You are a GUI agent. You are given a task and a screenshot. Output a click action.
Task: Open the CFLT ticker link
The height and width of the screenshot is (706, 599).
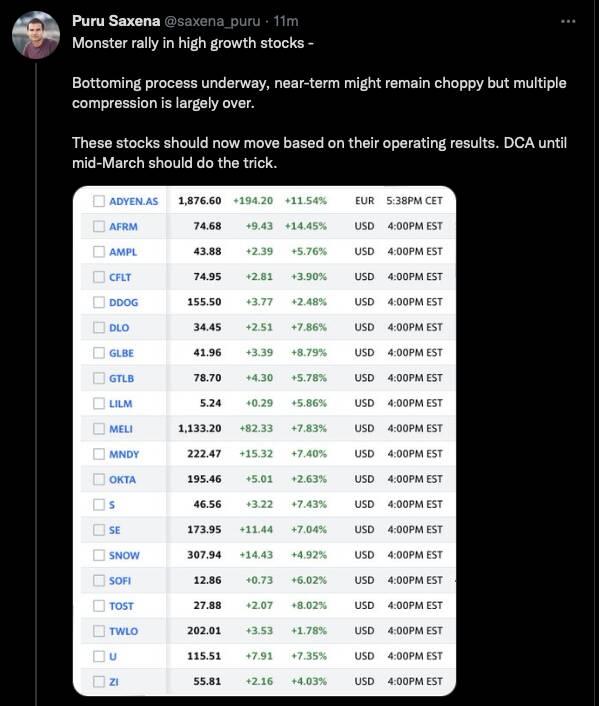pos(120,277)
